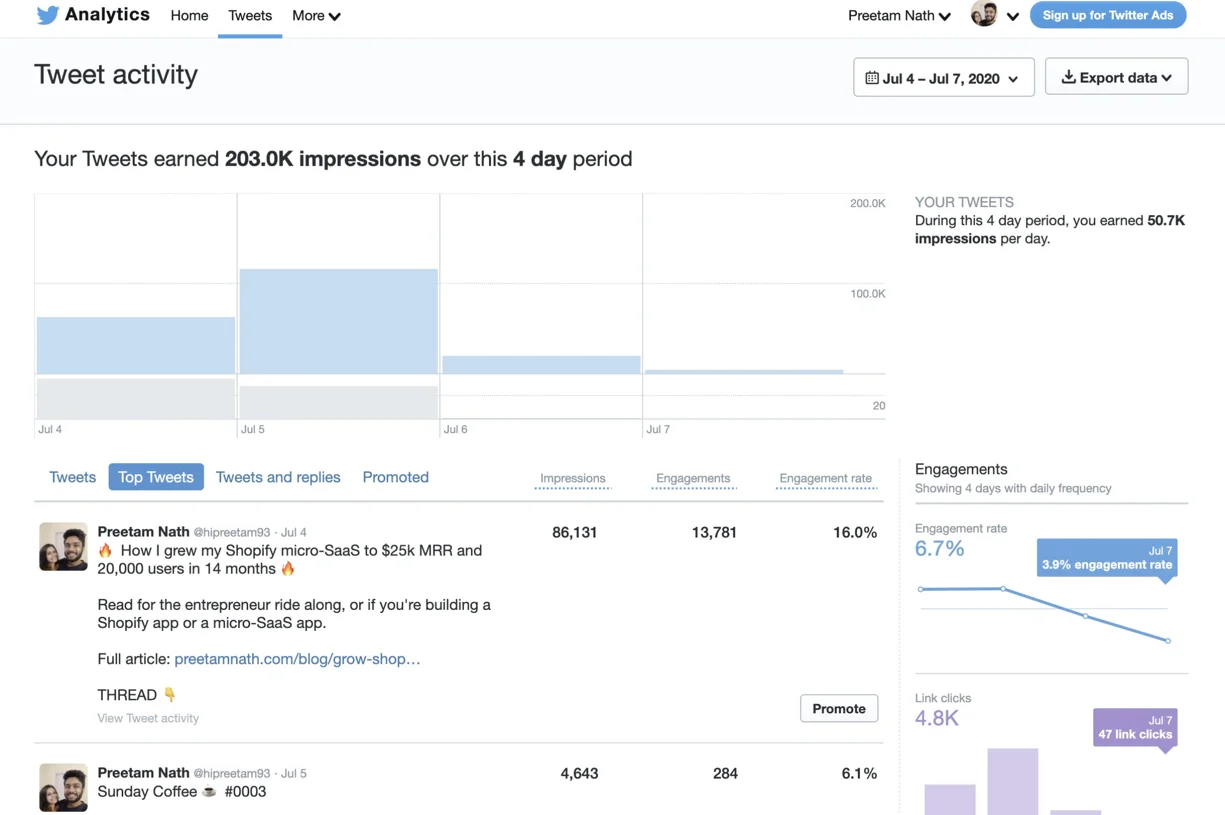Click the Promote button on the first tweet

tap(838, 708)
